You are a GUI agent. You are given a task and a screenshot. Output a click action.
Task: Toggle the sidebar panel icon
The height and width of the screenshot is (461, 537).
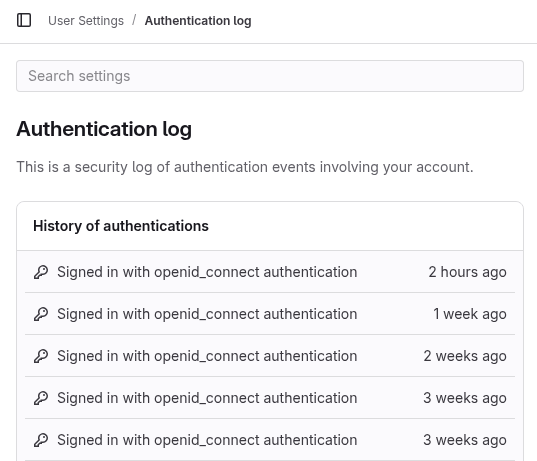click(x=24, y=20)
